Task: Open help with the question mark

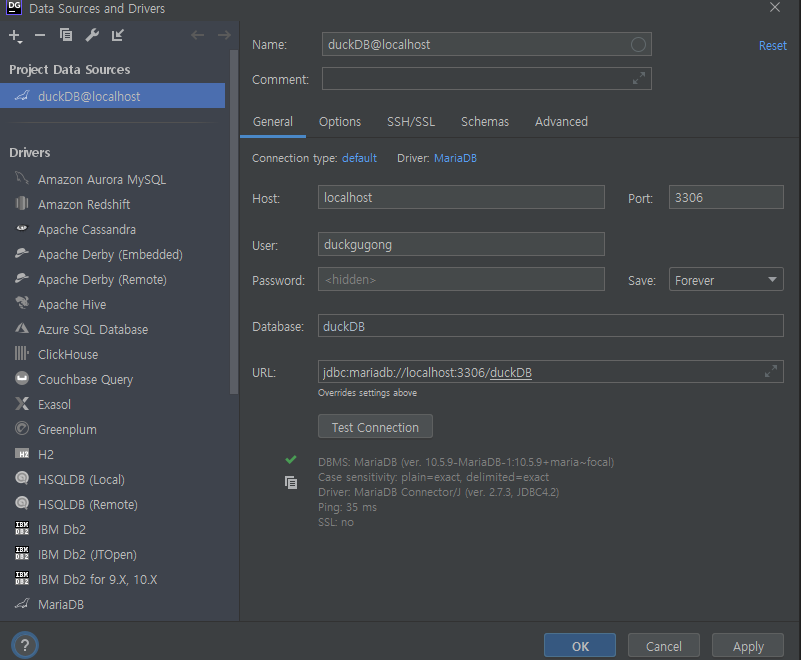Action: pyautogui.click(x=25, y=645)
